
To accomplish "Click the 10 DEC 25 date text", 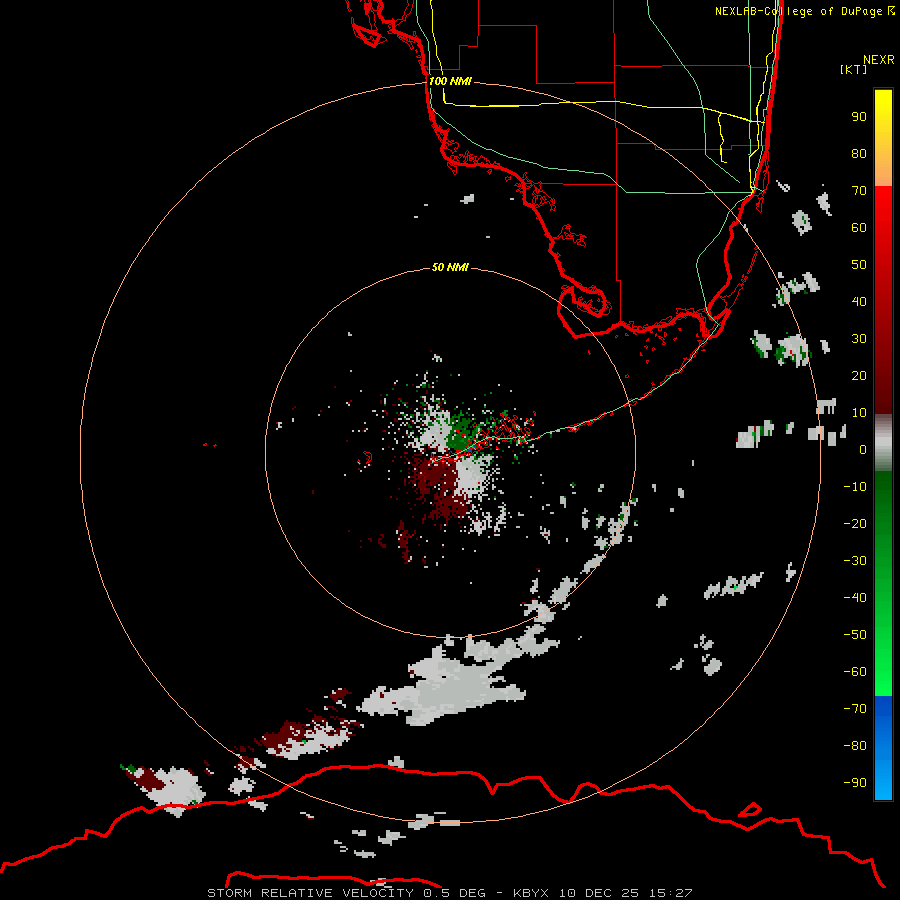I will (x=599, y=893).
